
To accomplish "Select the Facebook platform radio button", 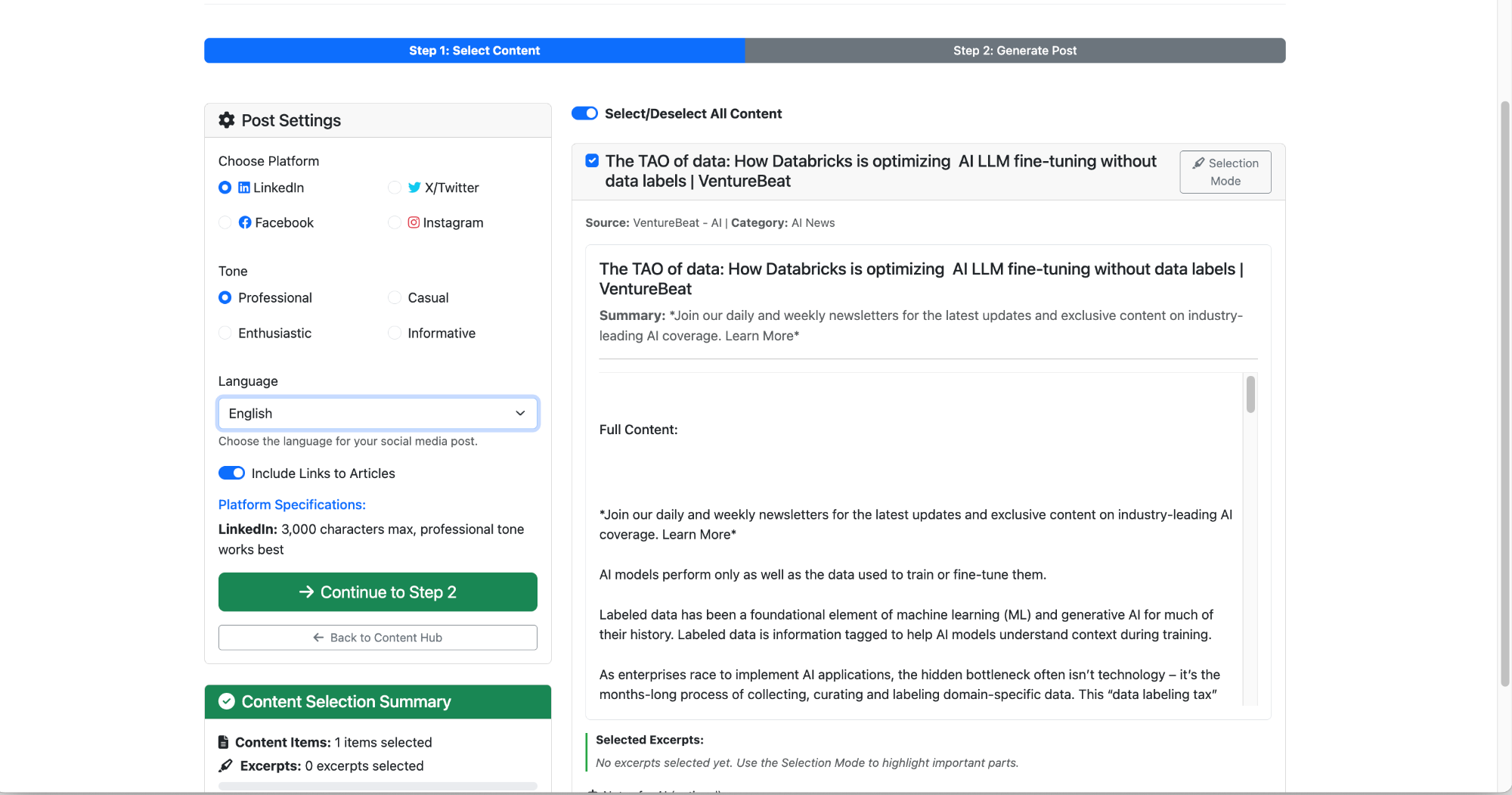I will click(225, 222).
